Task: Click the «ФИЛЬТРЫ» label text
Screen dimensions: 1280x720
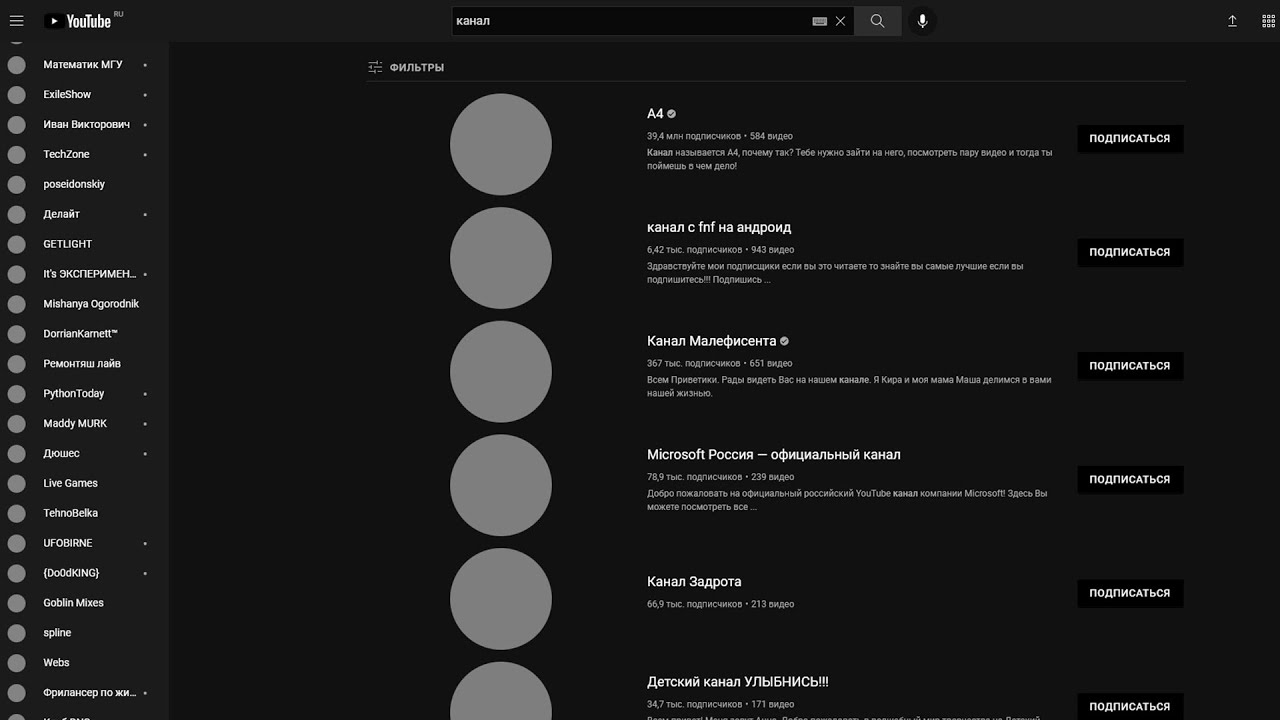Action: pos(417,67)
